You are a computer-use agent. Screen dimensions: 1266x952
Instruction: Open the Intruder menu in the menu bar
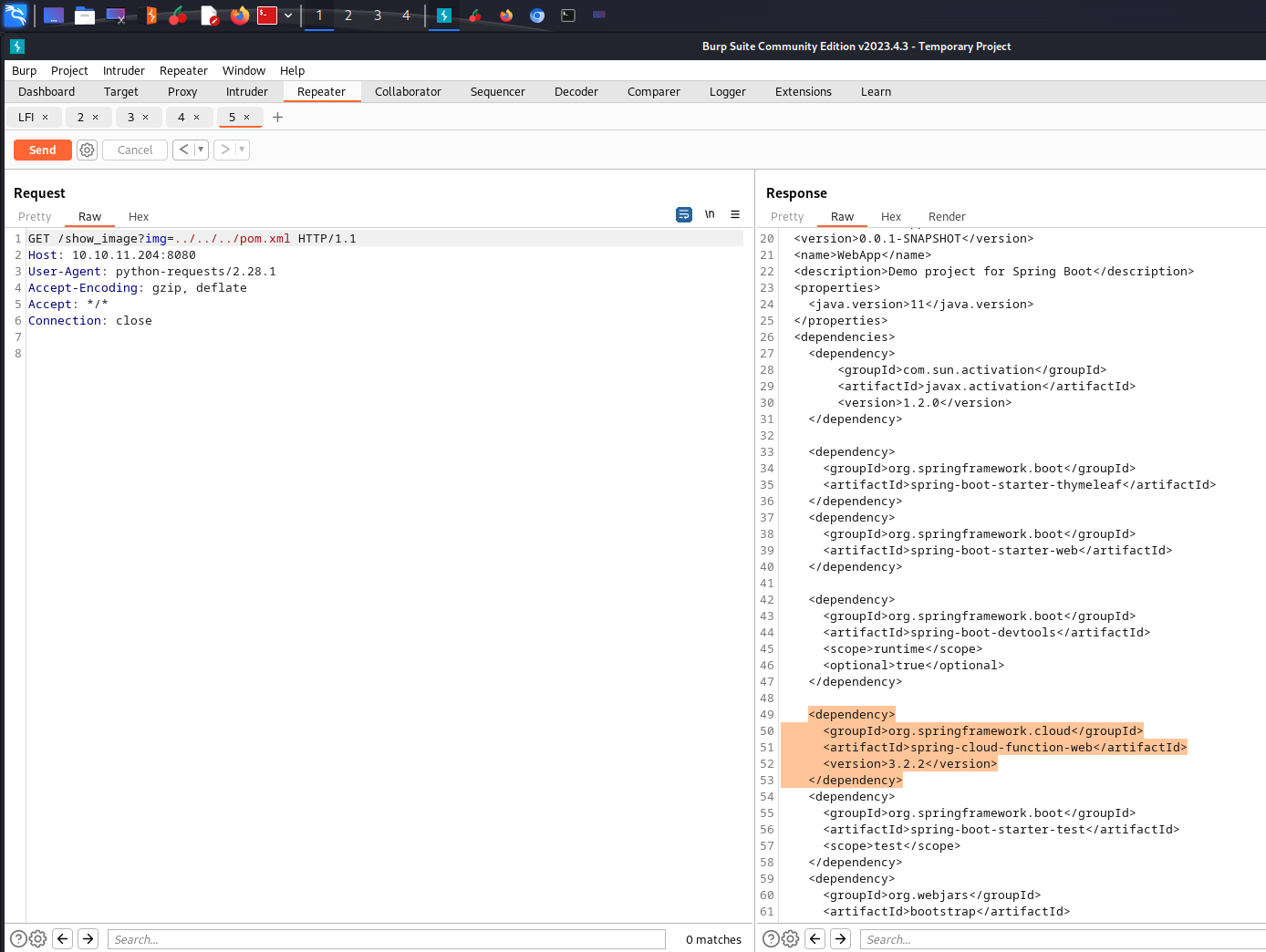124,71
